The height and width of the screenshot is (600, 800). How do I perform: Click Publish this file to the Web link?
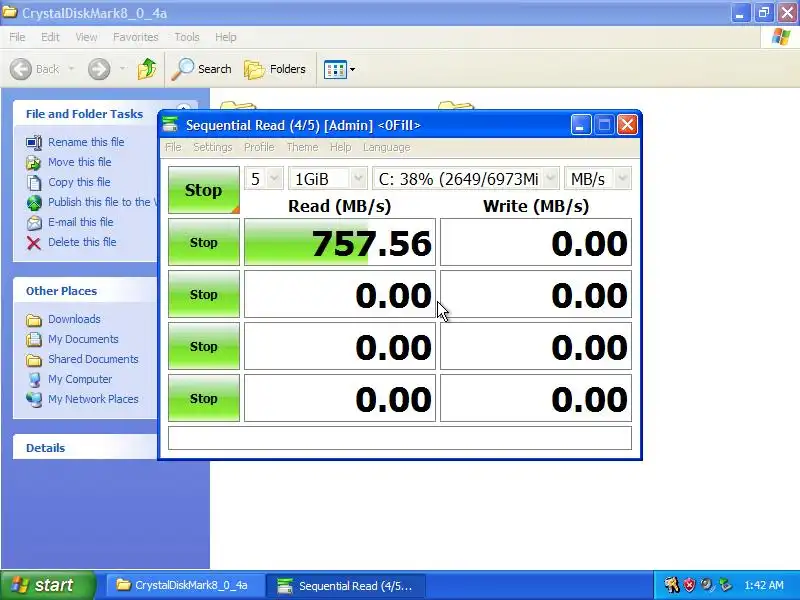click(x=103, y=202)
